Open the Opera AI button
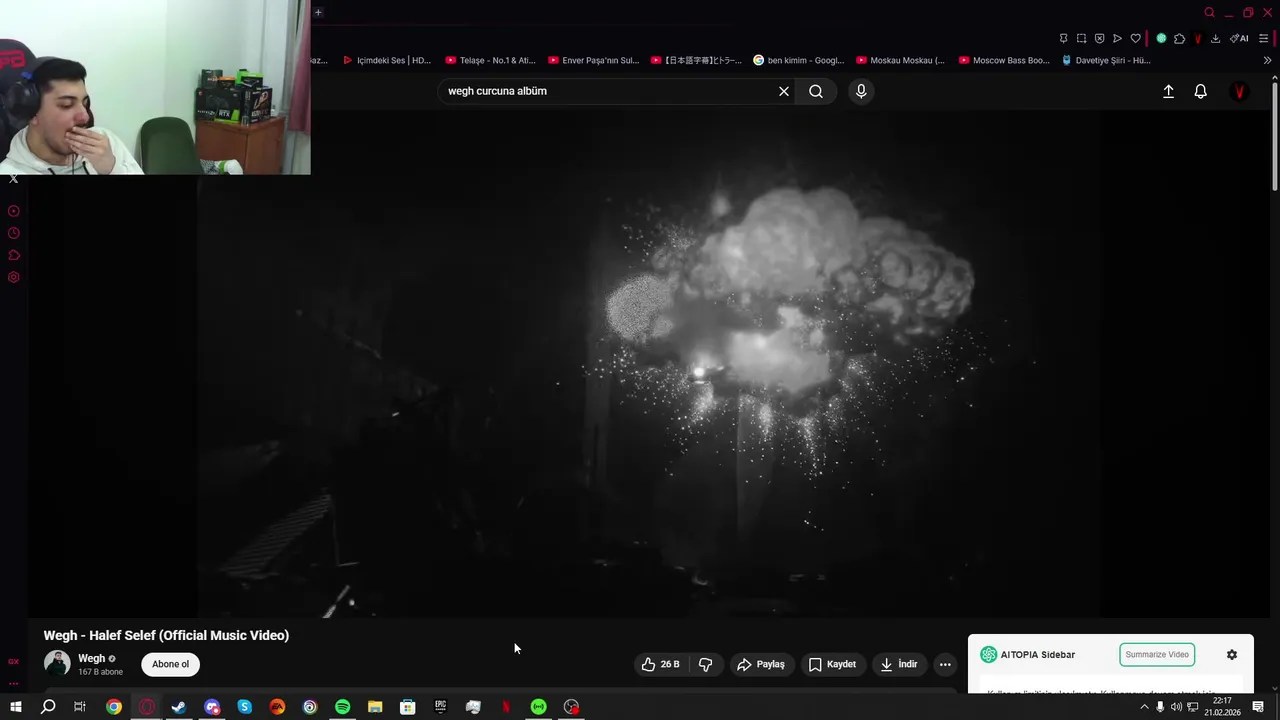Image resolution: width=1280 pixels, height=720 pixels. [x=1239, y=38]
